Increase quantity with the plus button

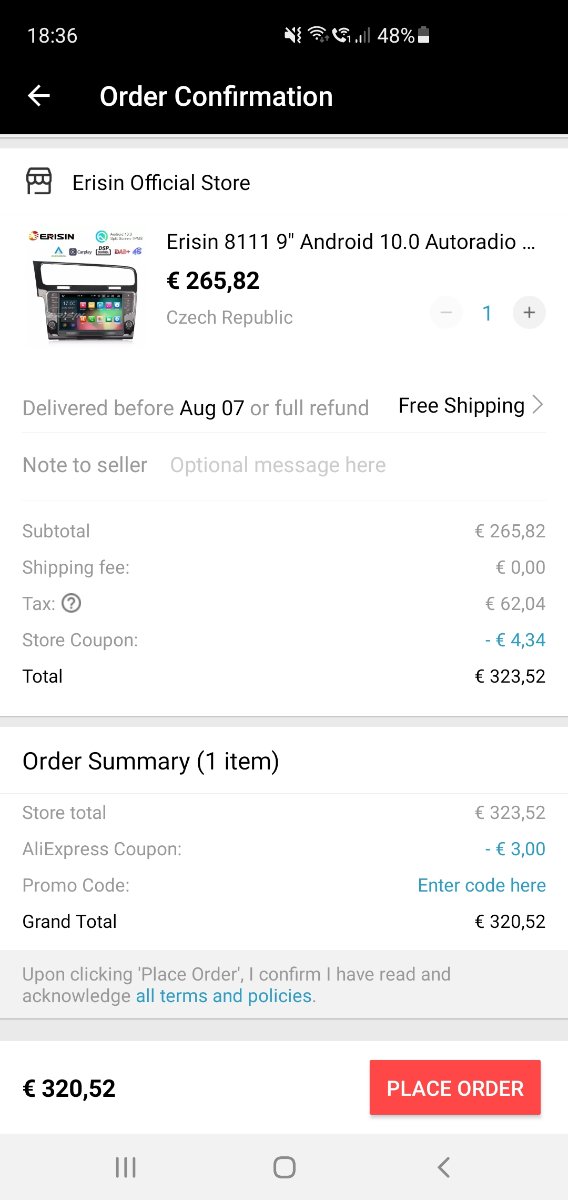coord(529,313)
